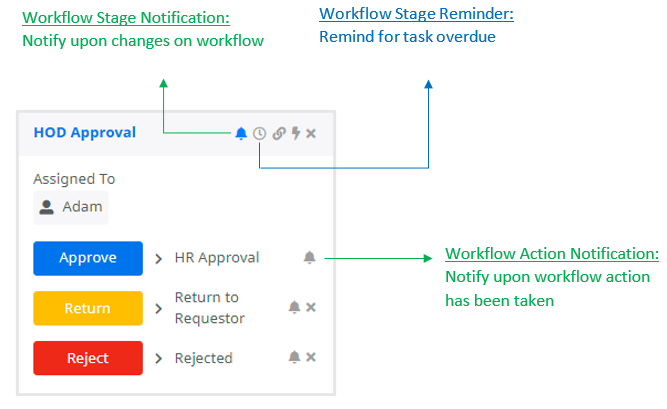Open the stage reminder clock icon
This screenshot has height=409, width=667.
pyautogui.click(x=260, y=133)
